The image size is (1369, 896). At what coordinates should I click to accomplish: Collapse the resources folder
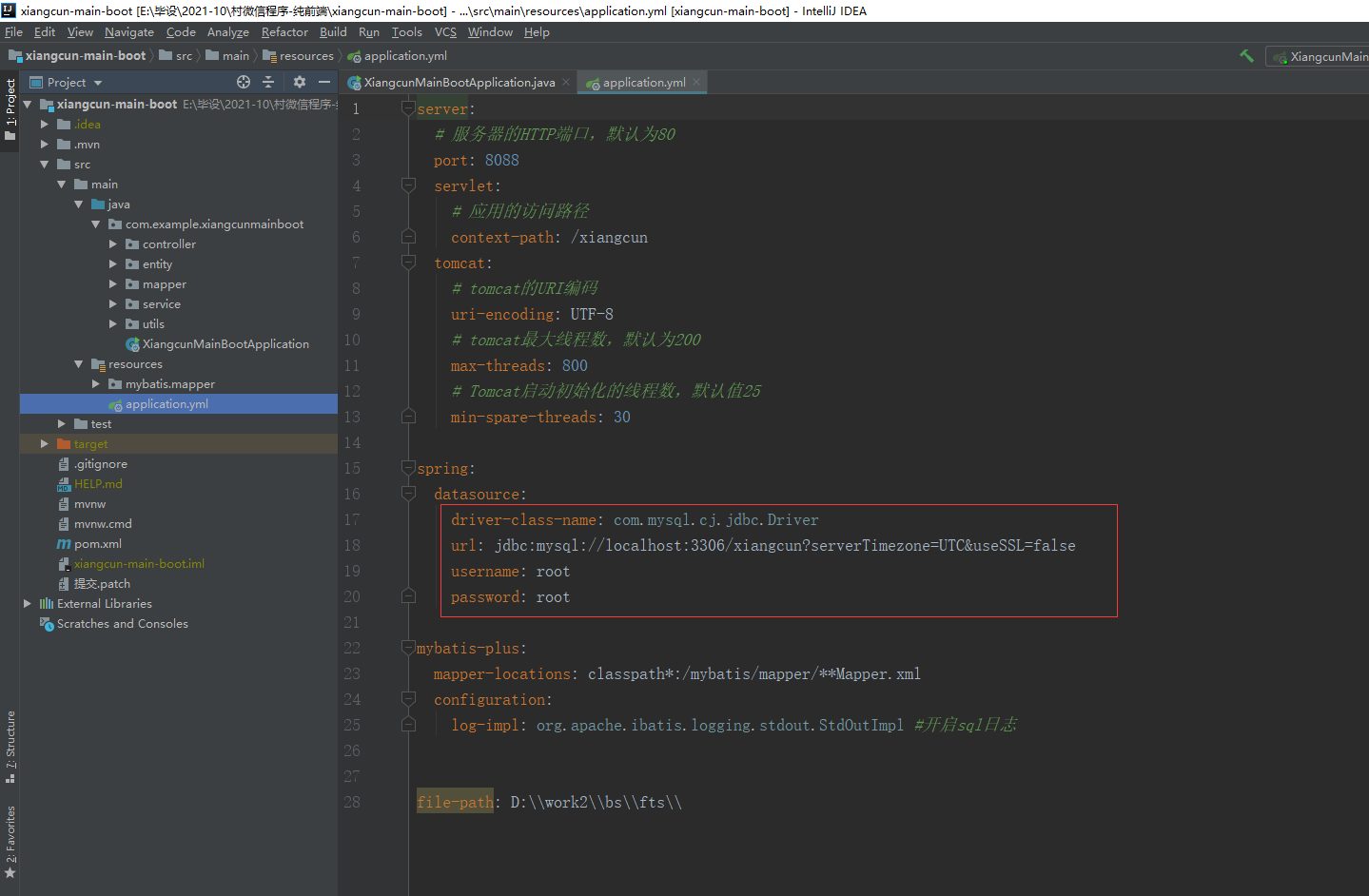point(79,364)
